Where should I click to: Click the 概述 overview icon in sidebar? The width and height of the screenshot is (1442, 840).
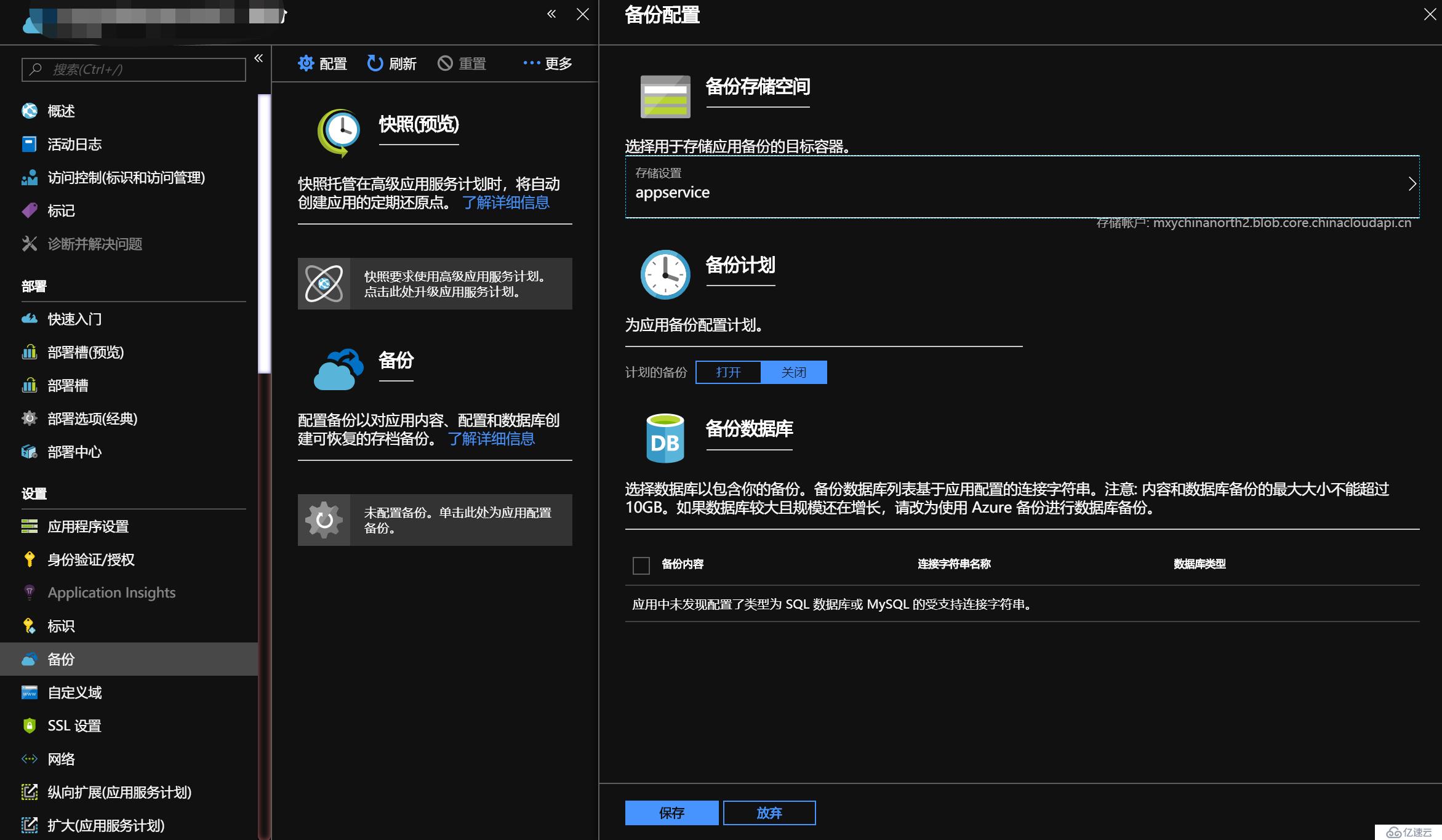(29, 110)
